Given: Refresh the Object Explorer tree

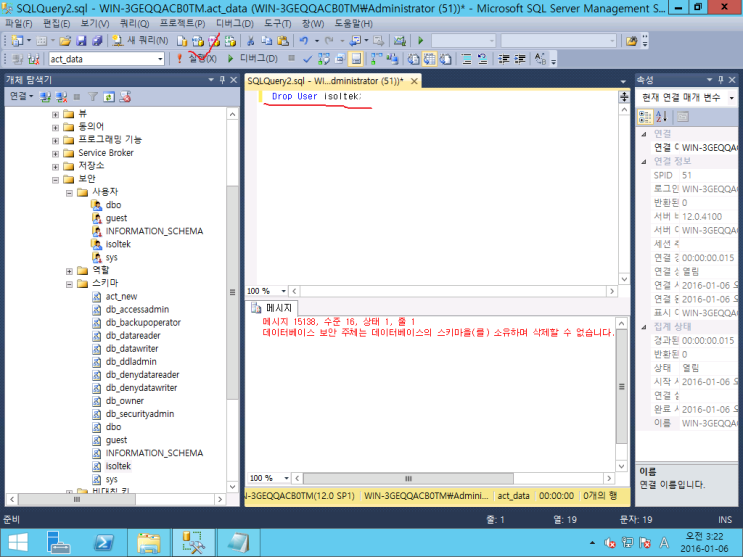Looking at the screenshot, I should point(109,97).
